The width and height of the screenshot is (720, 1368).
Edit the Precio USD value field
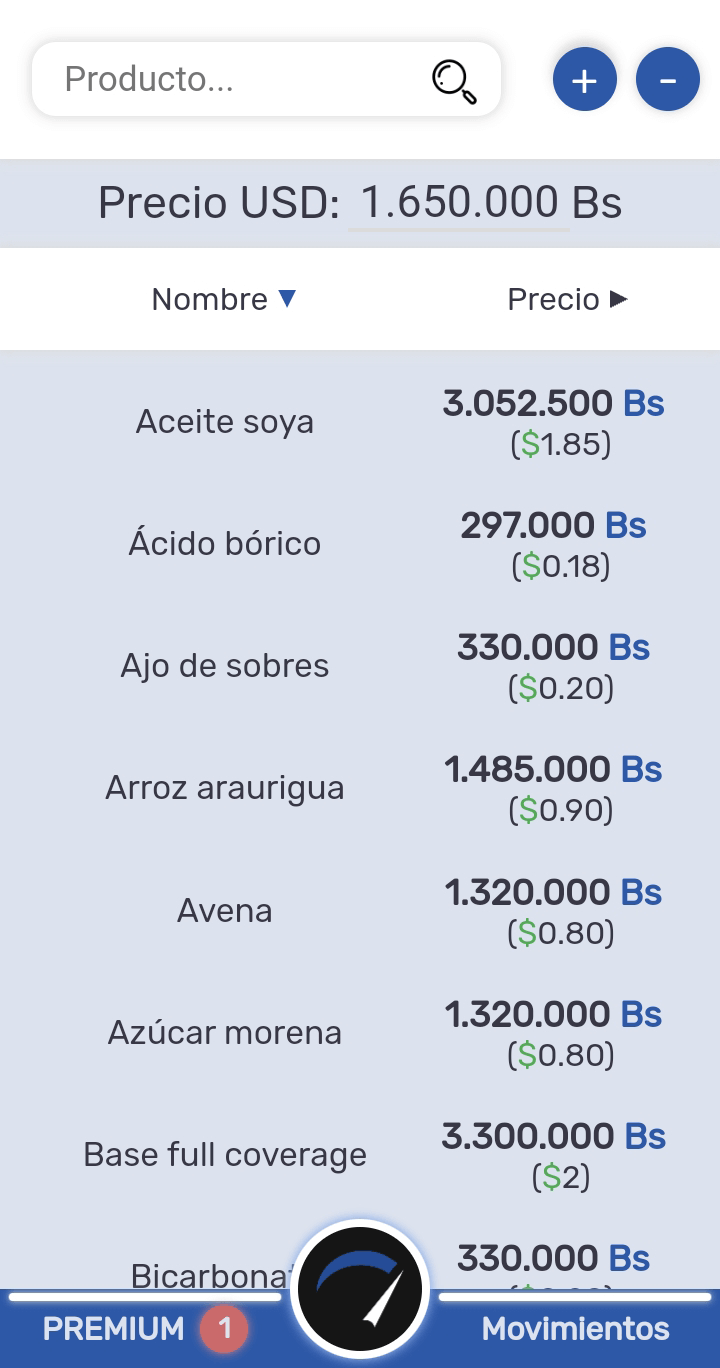click(x=458, y=203)
